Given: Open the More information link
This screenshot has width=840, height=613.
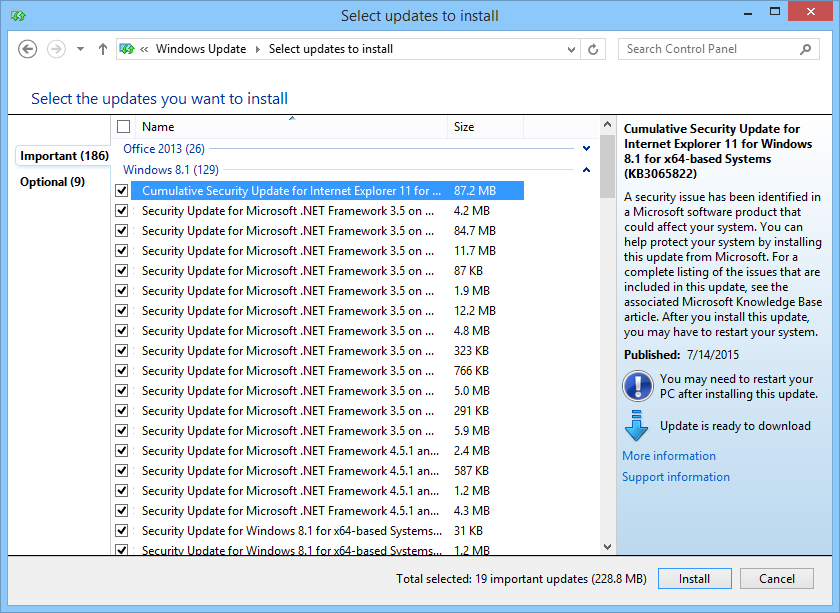Looking at the screenshot, I should [x=669, y=455].
